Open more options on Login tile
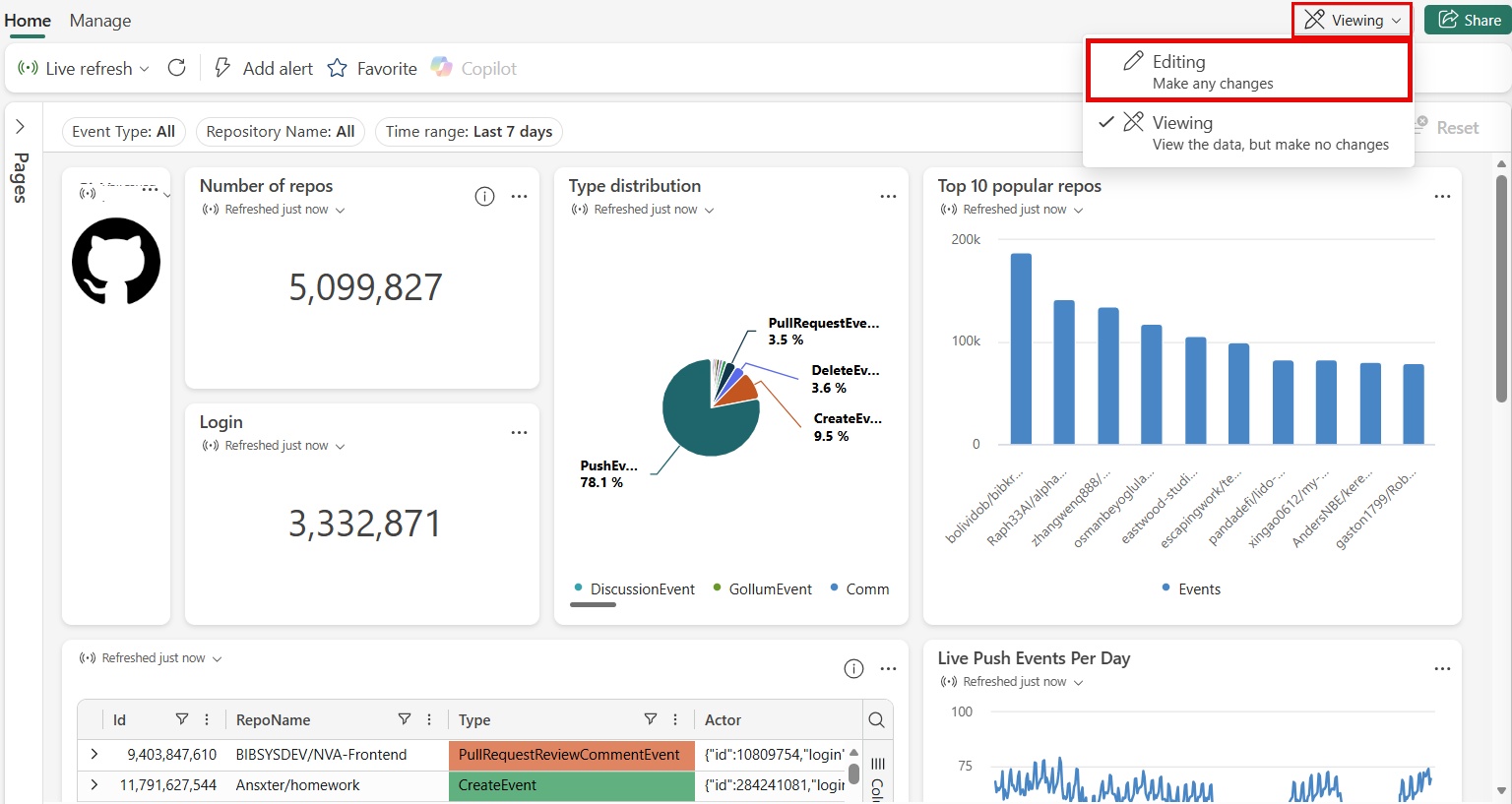This screenshot has height=804, width=1512. (x=519, y=433)
